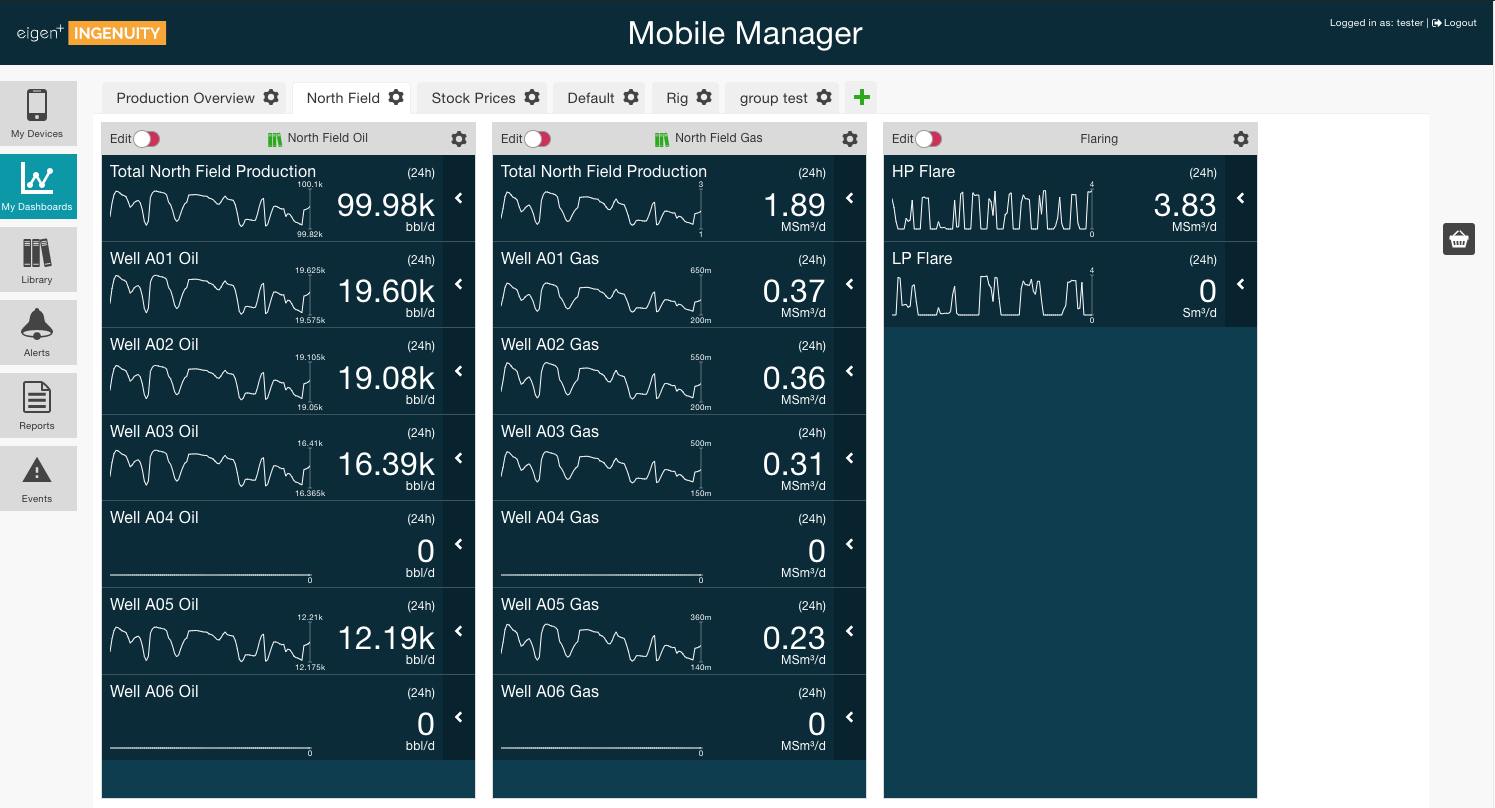Image resolution: width=1495 pixels, height=808 pixels.
Task: Open gear settings on Stock Prices tab
Action: pos(532,98)
